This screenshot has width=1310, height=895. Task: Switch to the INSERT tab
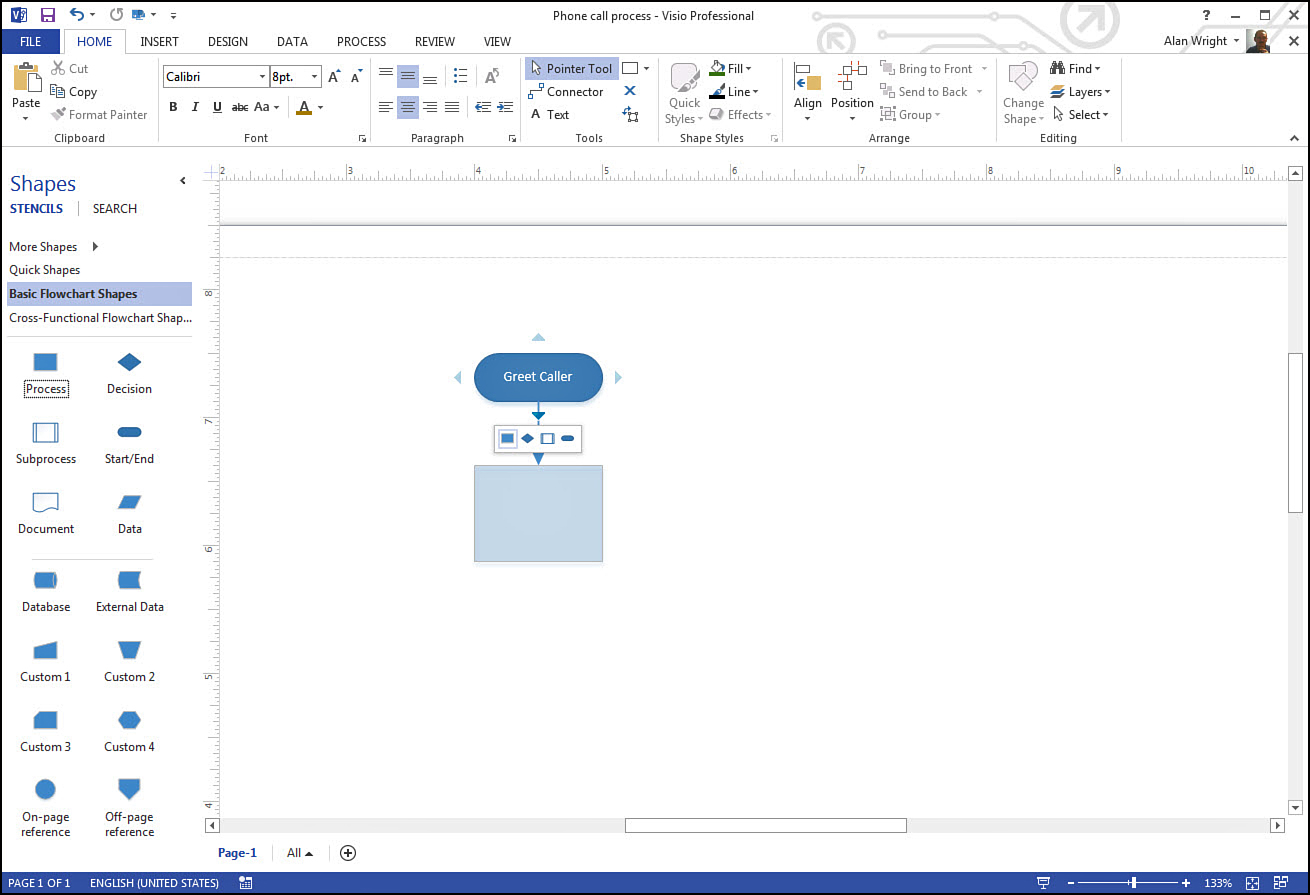tap(160, 42)
